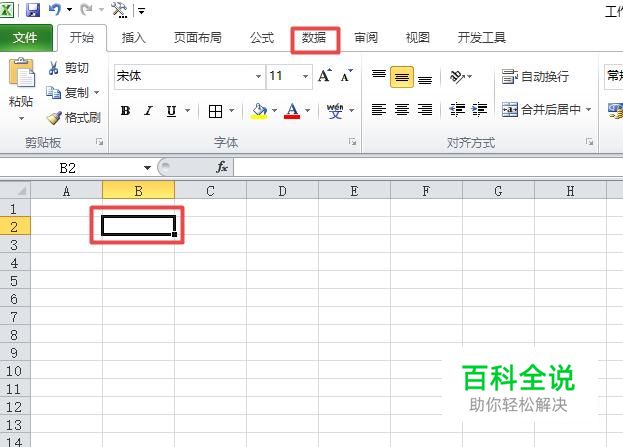Screen dimensions: 623x447
Task: Open the 复制 dropdown arrow
Action: (x=97, y=93)
